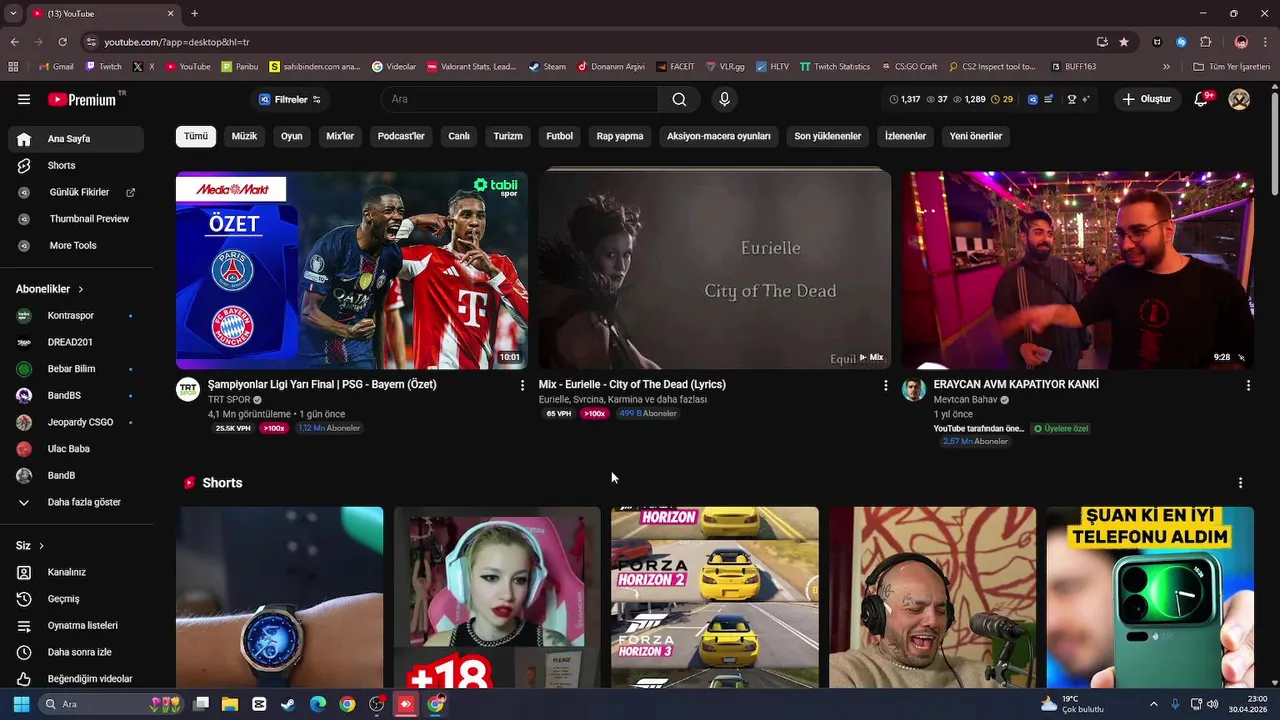Select the Futbol filter chip
The width and height of the screenshot is (1280, 720).
coord(559,136)
